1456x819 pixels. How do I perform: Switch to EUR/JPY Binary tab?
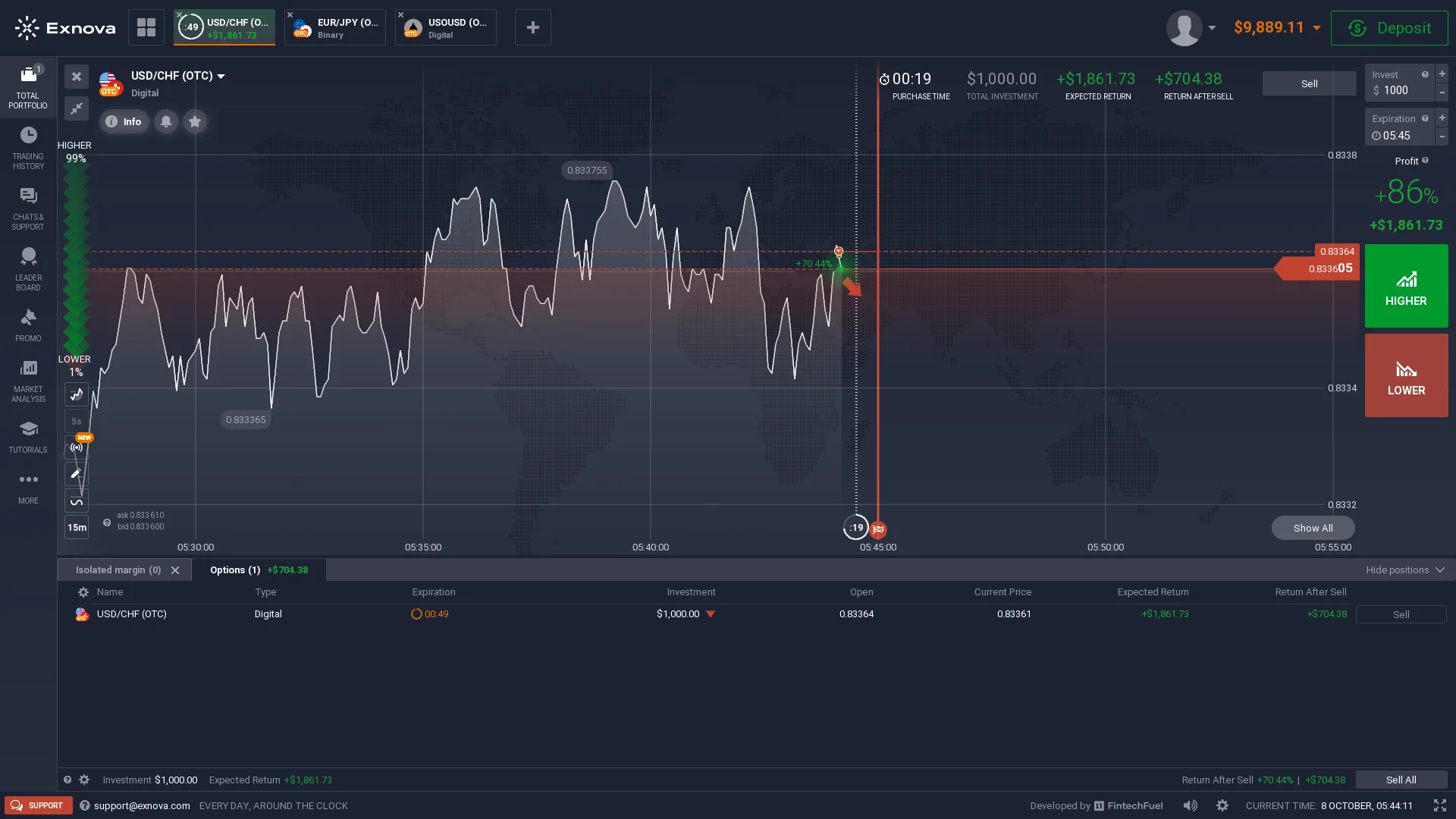pyautogui.click(x=335, y=27)
